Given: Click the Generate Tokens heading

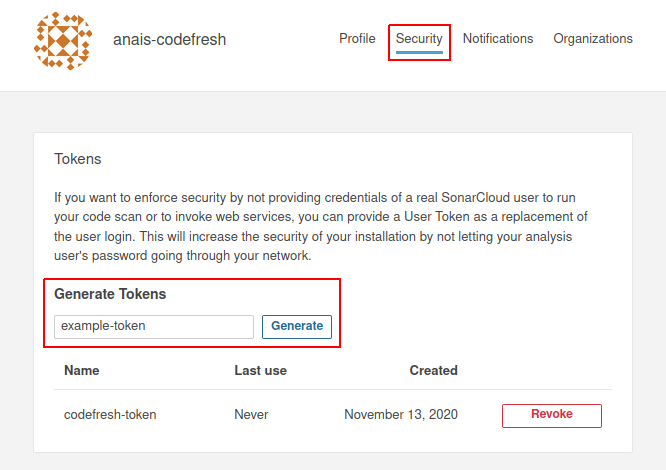Looking at the screenshot, I should (x=110, y=294).
